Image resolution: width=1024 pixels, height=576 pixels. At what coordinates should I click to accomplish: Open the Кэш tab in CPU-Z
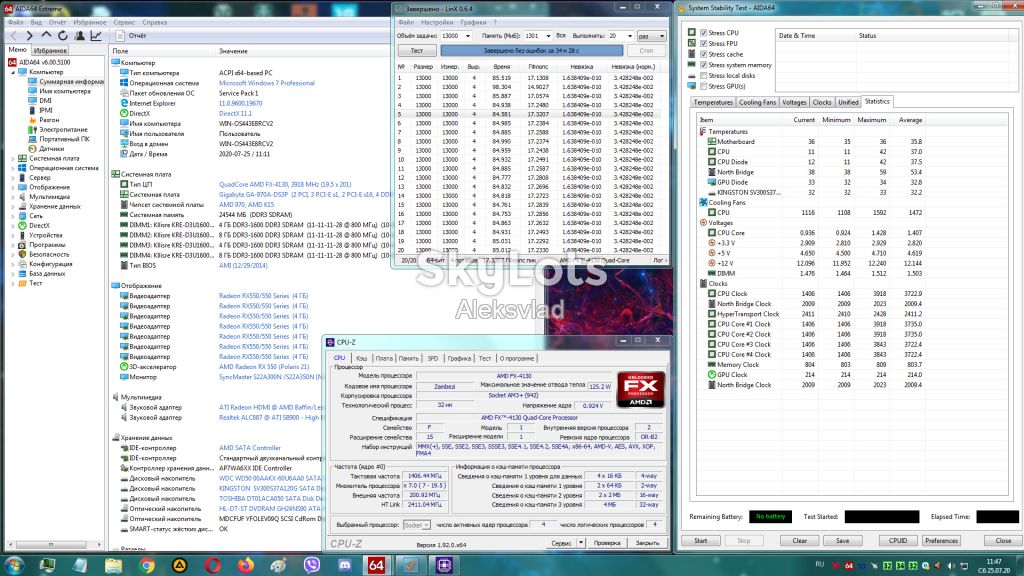[x=361, y=359]
